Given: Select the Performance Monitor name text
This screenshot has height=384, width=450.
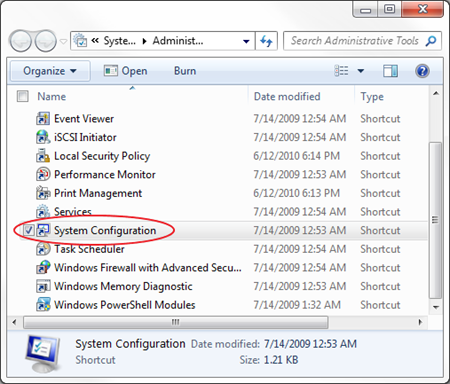Looking at the screenshot, I should click(x=105, y=175).
